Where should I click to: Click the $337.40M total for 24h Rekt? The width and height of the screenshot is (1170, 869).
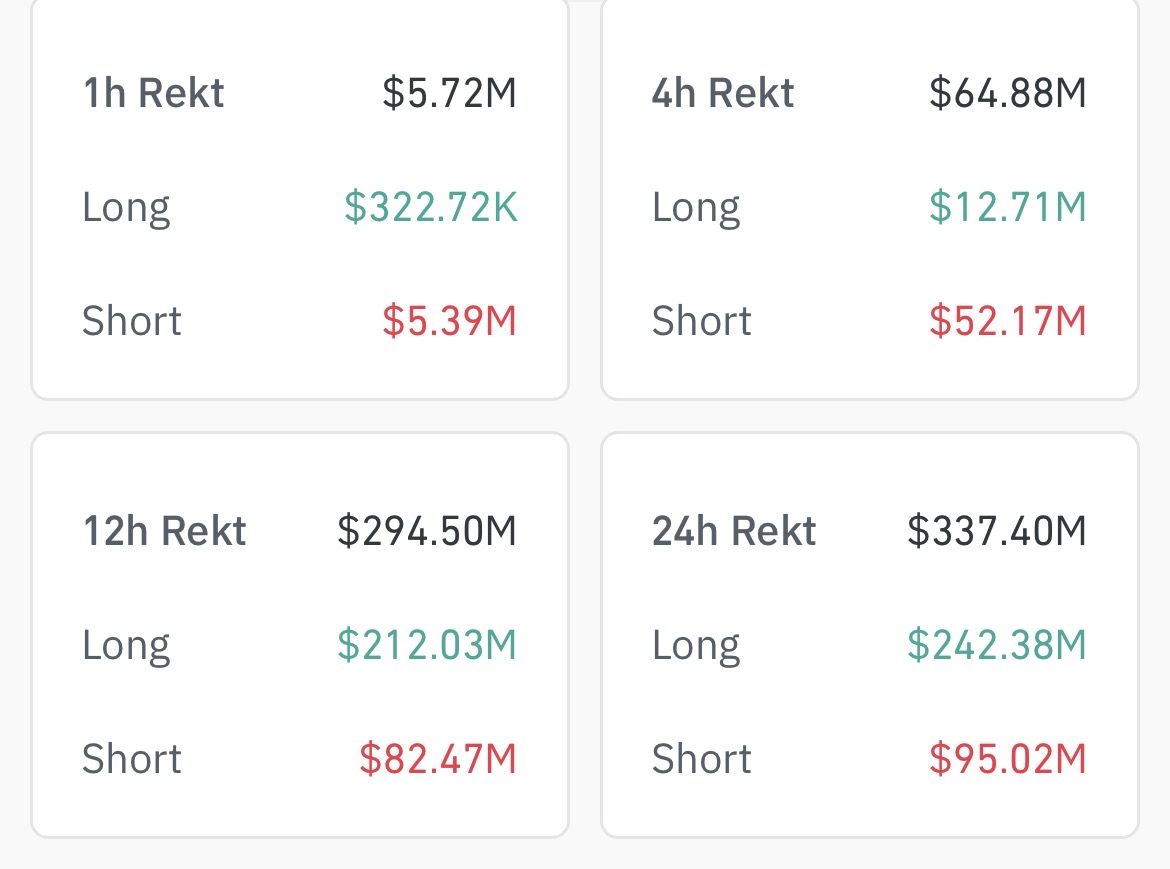click(x=997, y=531)
